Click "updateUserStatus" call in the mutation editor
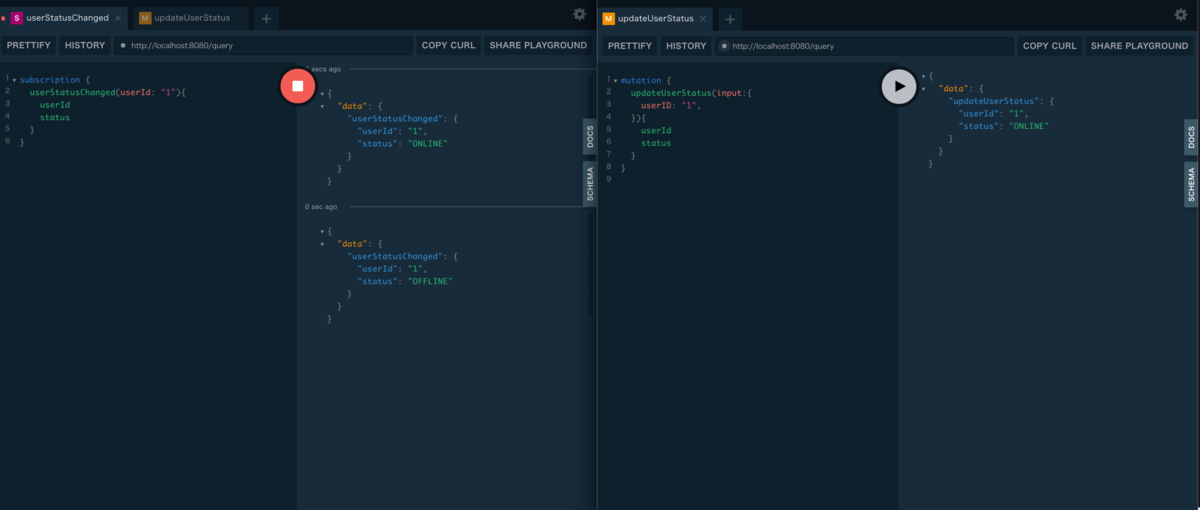This screenshot has width=1200, height=510. (671, 92)
